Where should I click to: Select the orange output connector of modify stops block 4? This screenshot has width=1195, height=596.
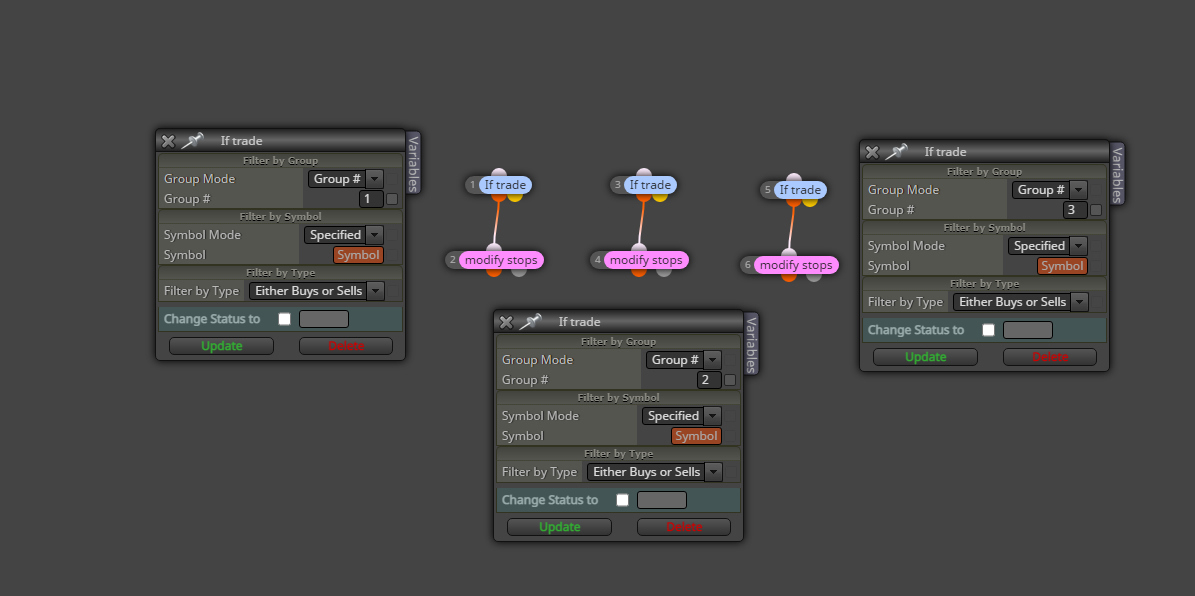click(639, 271)
